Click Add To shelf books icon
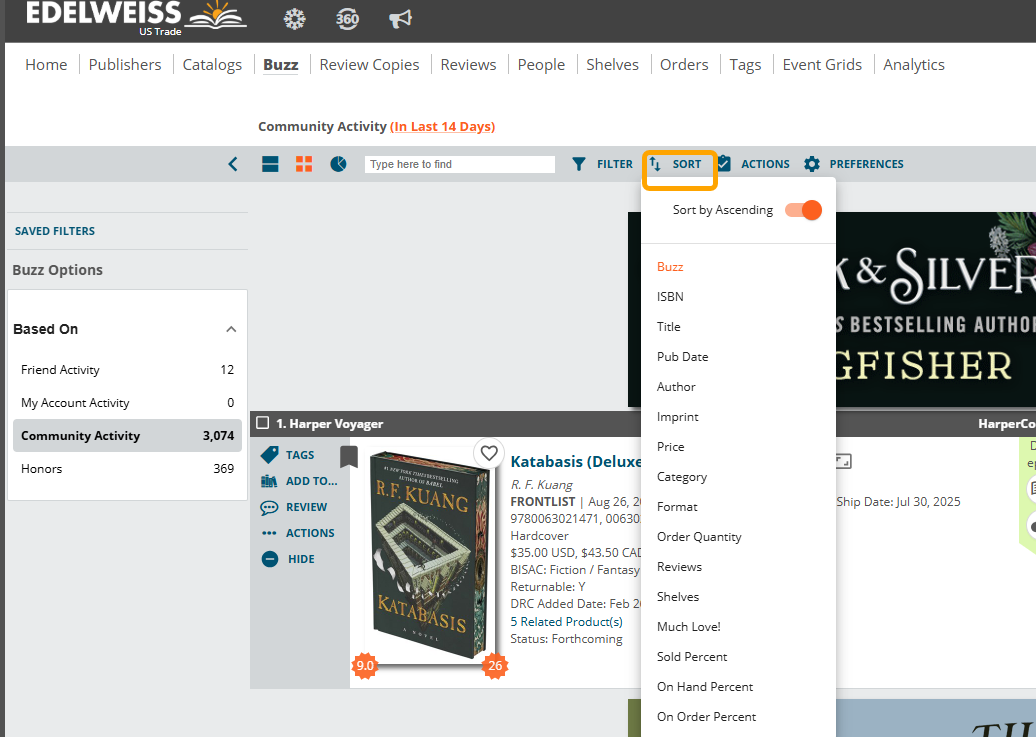Image resolution: width=1036 pixels, height=737 pixels. click(x=269, y=481)
